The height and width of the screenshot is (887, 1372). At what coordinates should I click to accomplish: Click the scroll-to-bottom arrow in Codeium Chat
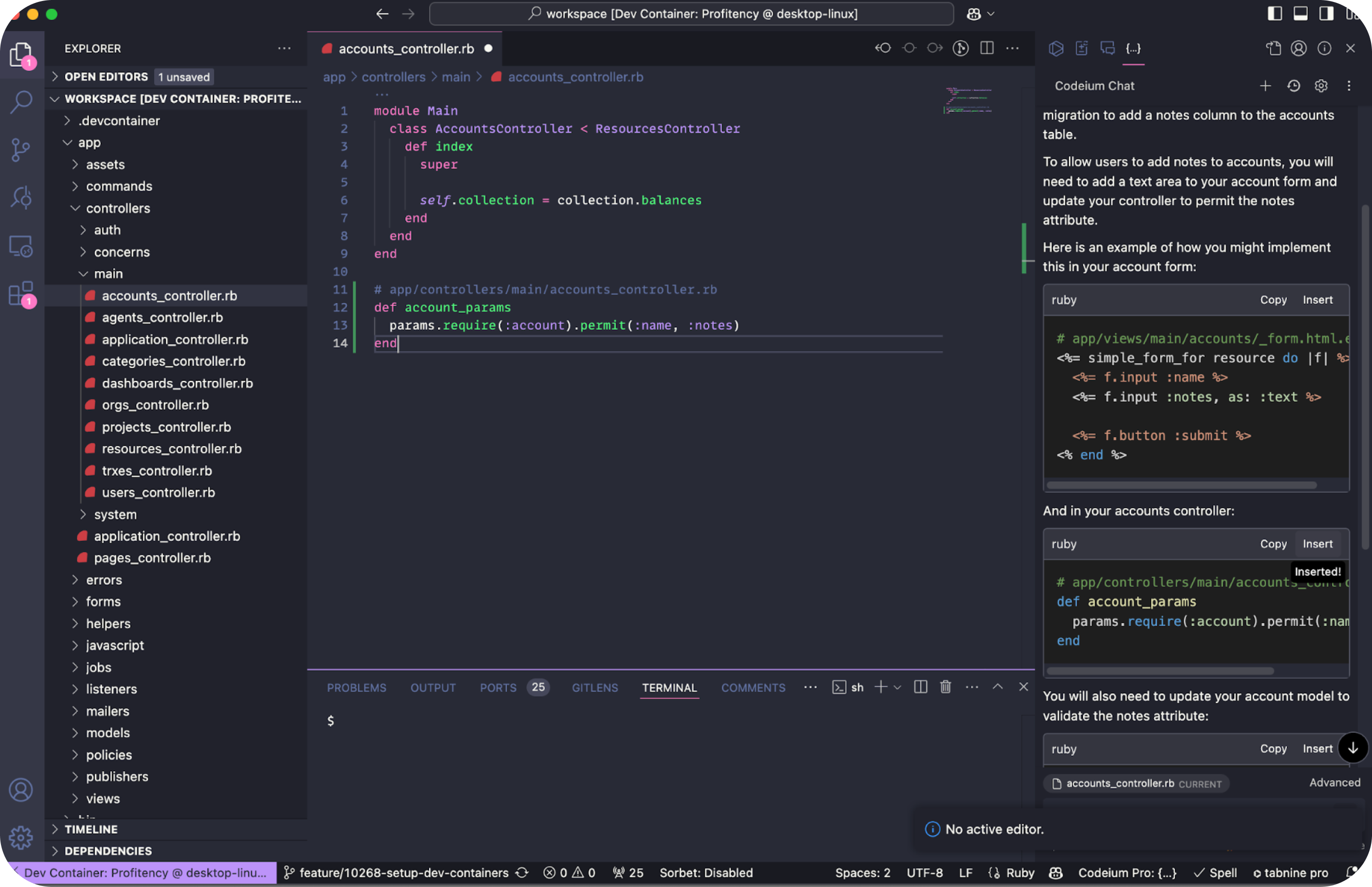1352,747
